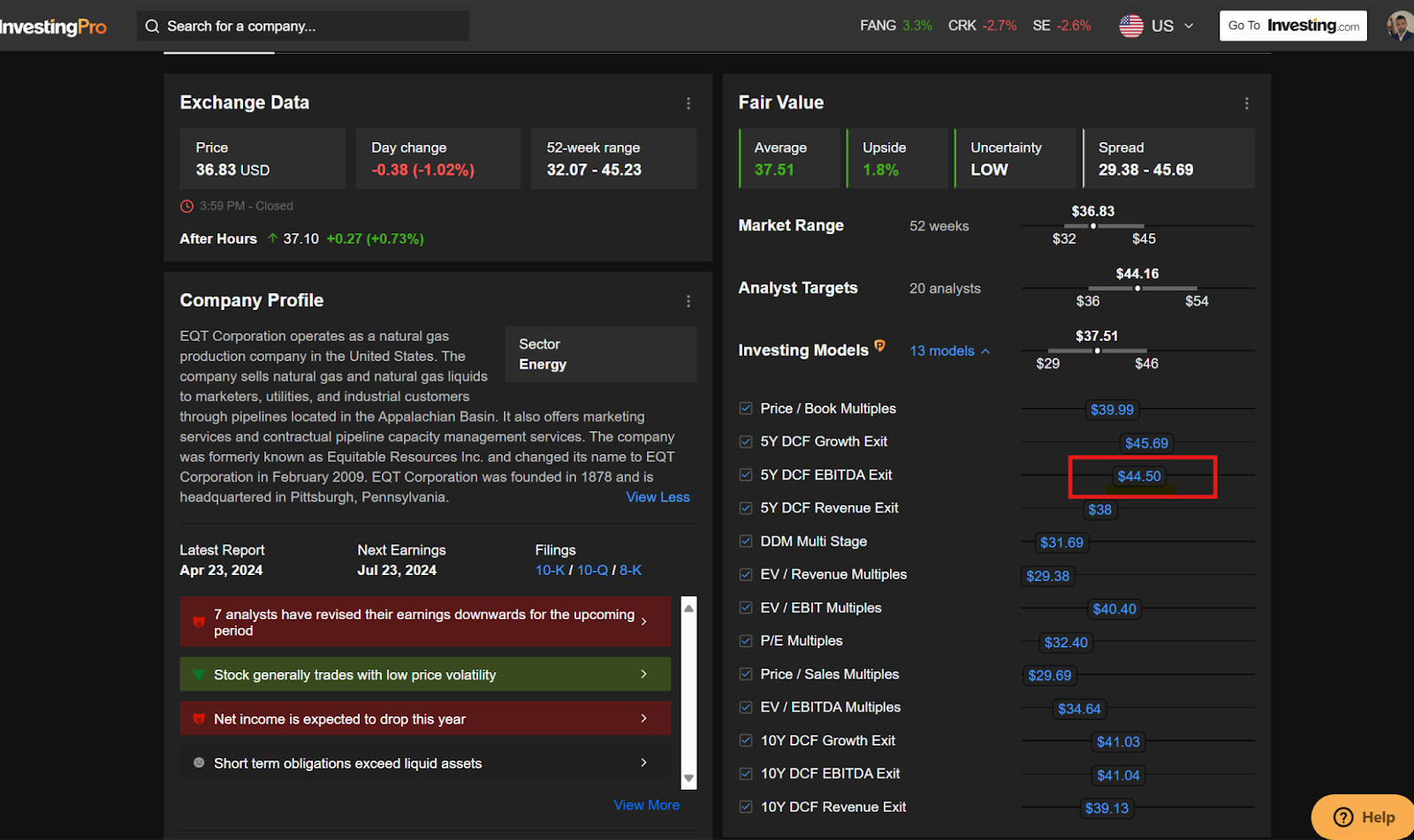
Task: Open Fair Value three-dot options menu
Action: [1247, 103]
